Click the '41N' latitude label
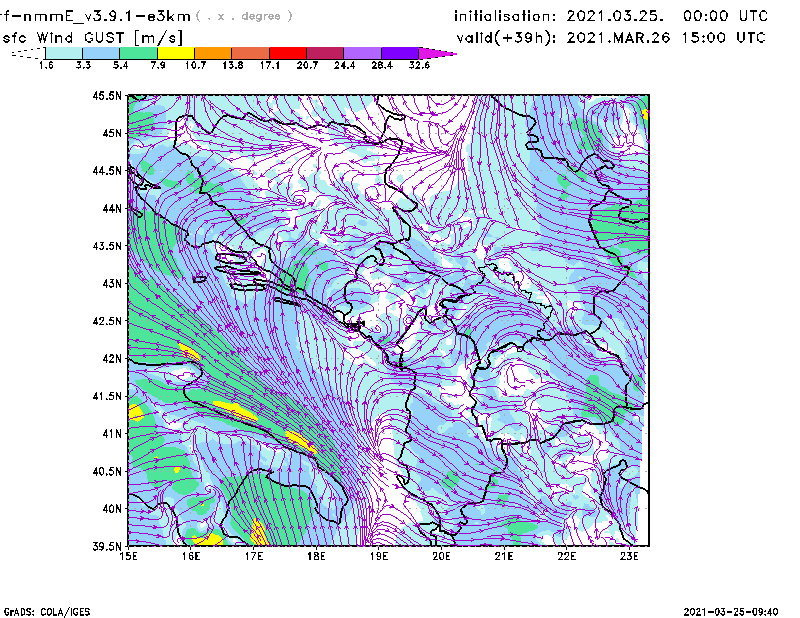This screenshot has width=800, height=618. (x=112, y=433)
